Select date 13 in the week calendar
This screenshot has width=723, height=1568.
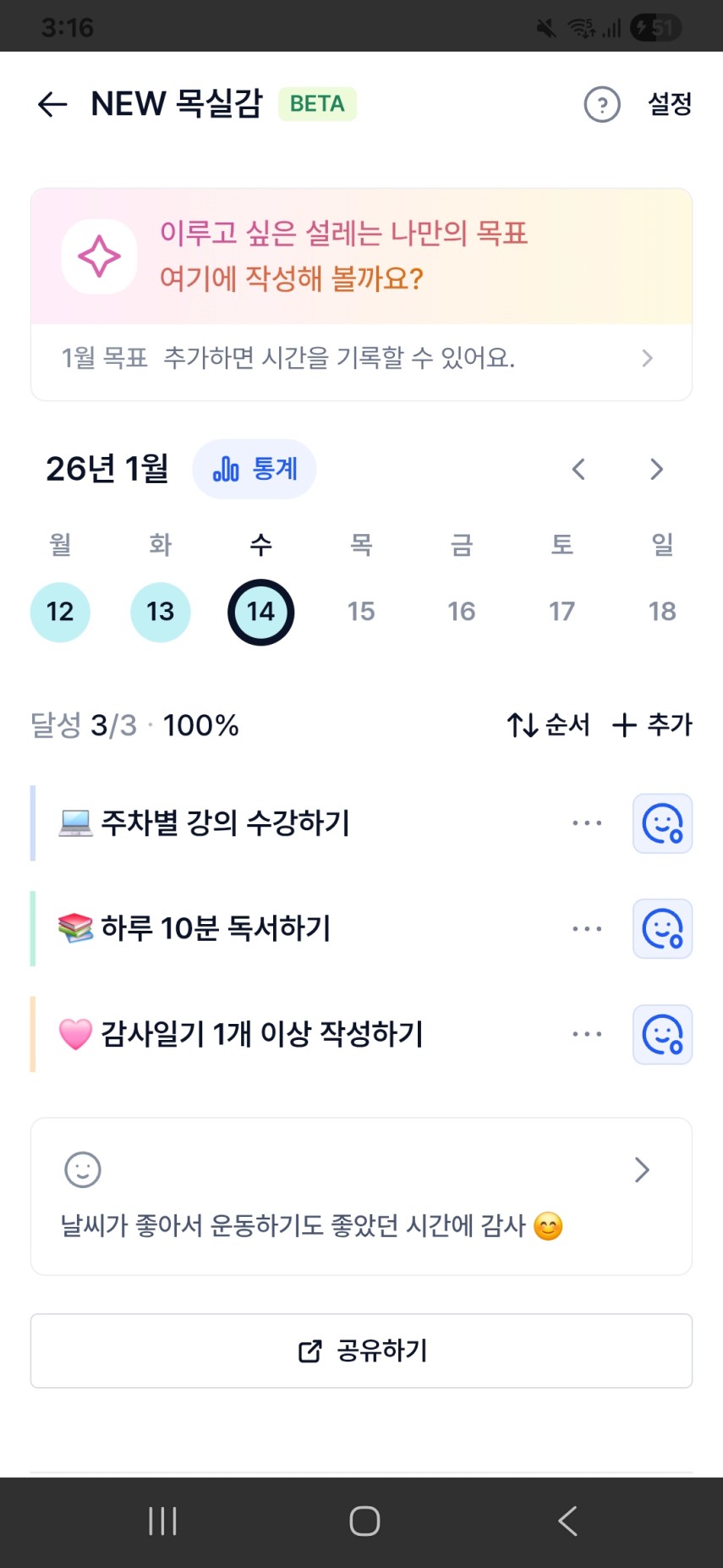pyautogui.click(x=161, y=612)
